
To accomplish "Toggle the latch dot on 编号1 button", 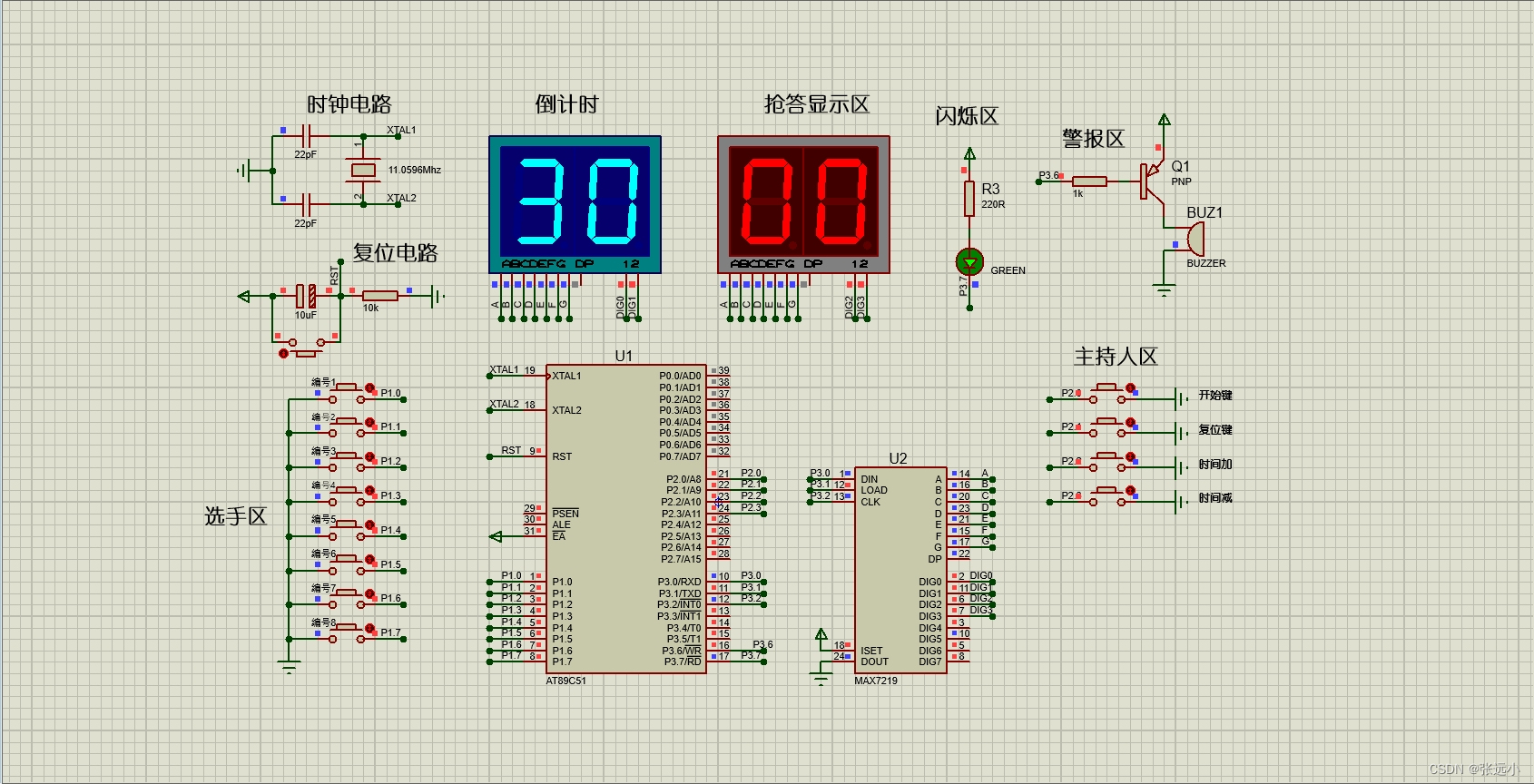I will [x=370, y=388].
